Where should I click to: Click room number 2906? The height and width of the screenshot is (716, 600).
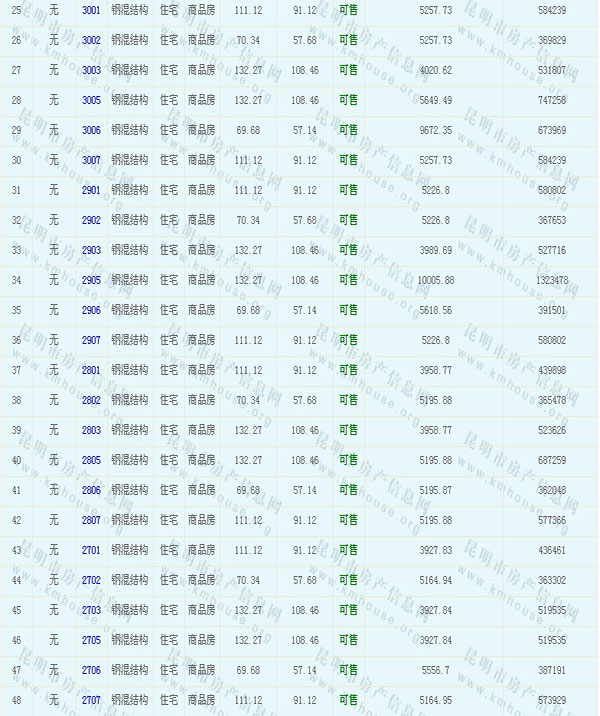[x=91, y=310]
